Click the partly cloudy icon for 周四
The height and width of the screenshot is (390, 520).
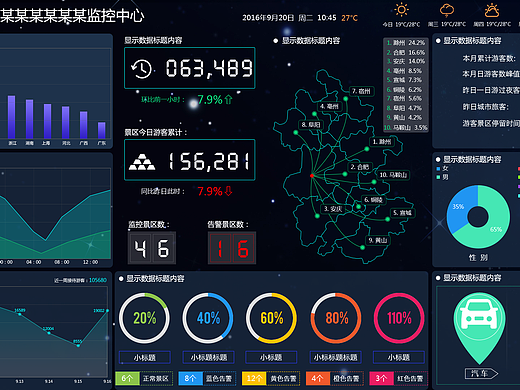pos(492,10)
